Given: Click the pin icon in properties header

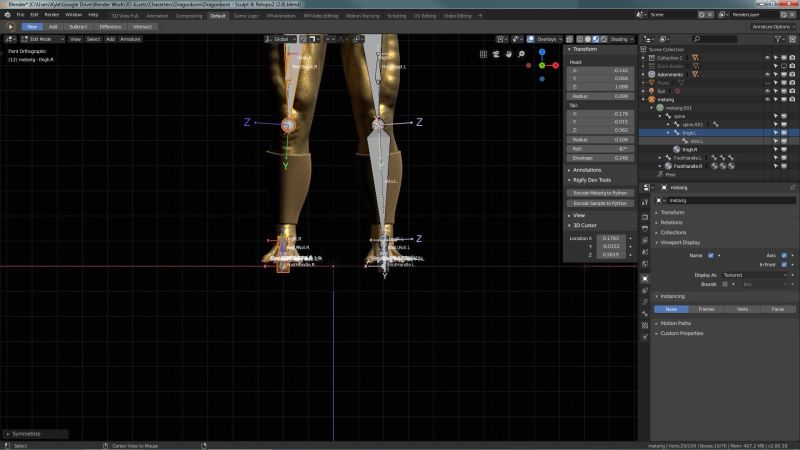Looking at the screenshot, I should [792, 188].
